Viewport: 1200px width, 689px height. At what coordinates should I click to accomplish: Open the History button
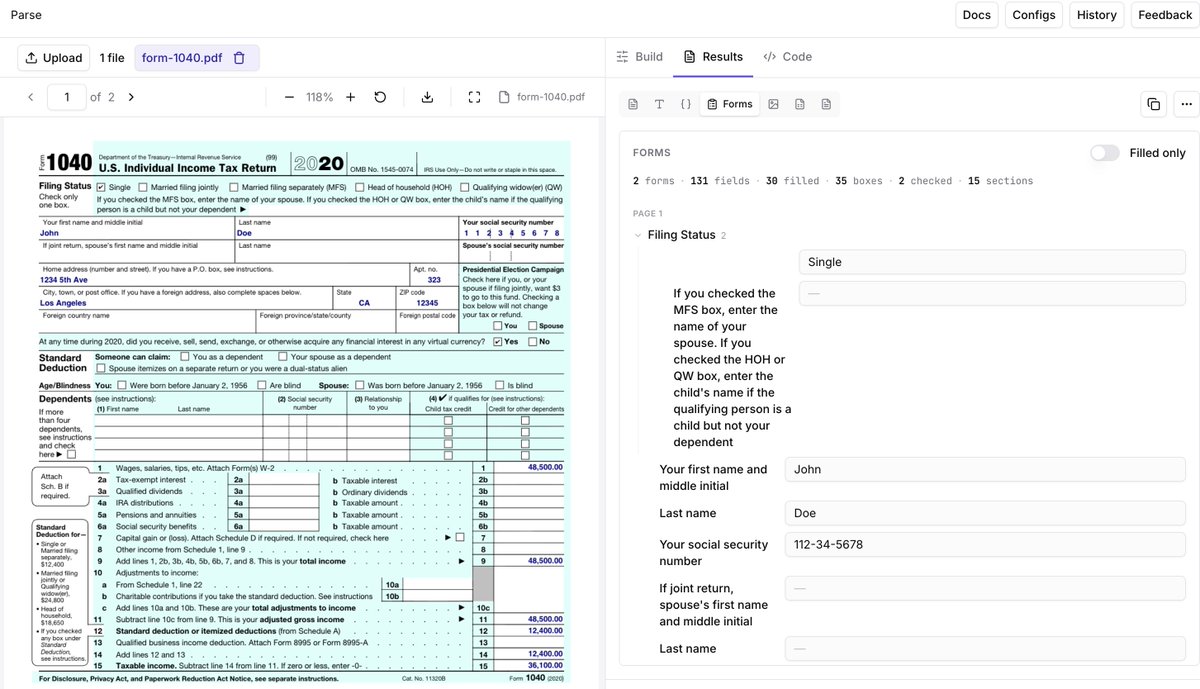pyautogui.click(x=1097, y=15)
